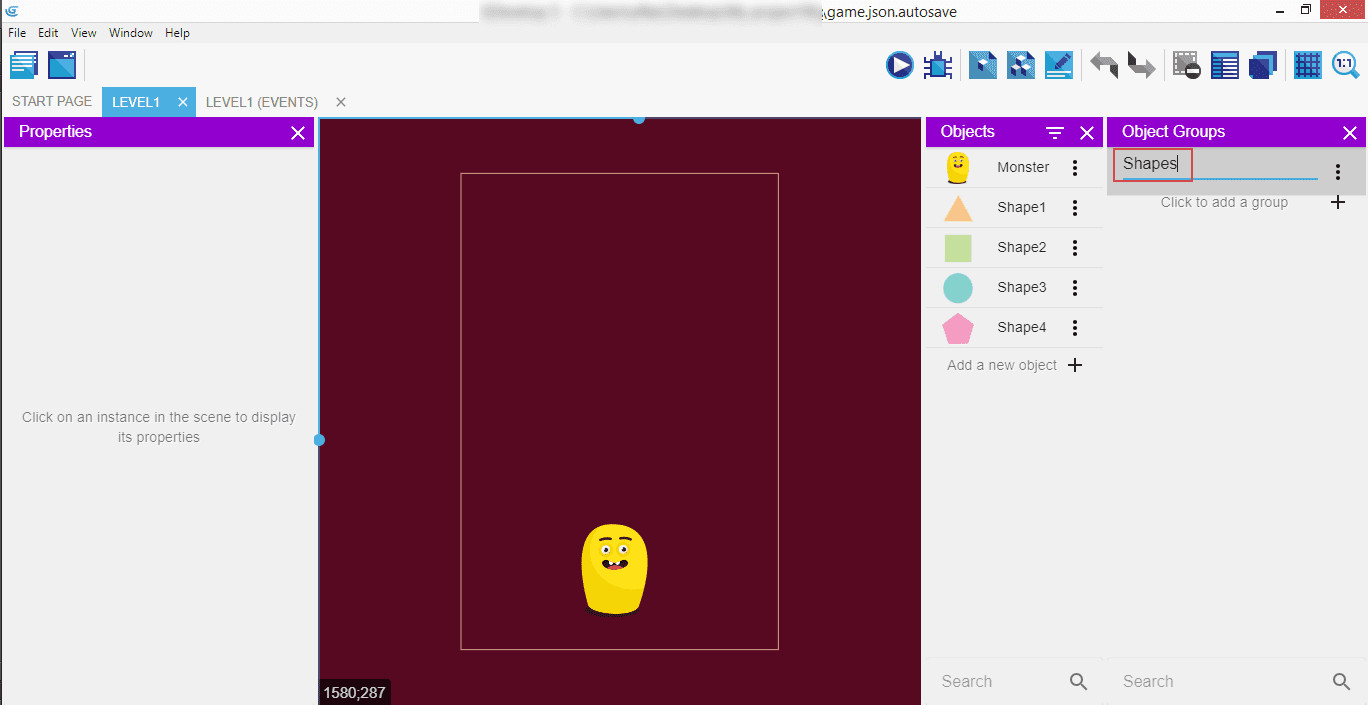Open the Shapes group options menu
1368x705 pixels.
[x=1338, y=172]
